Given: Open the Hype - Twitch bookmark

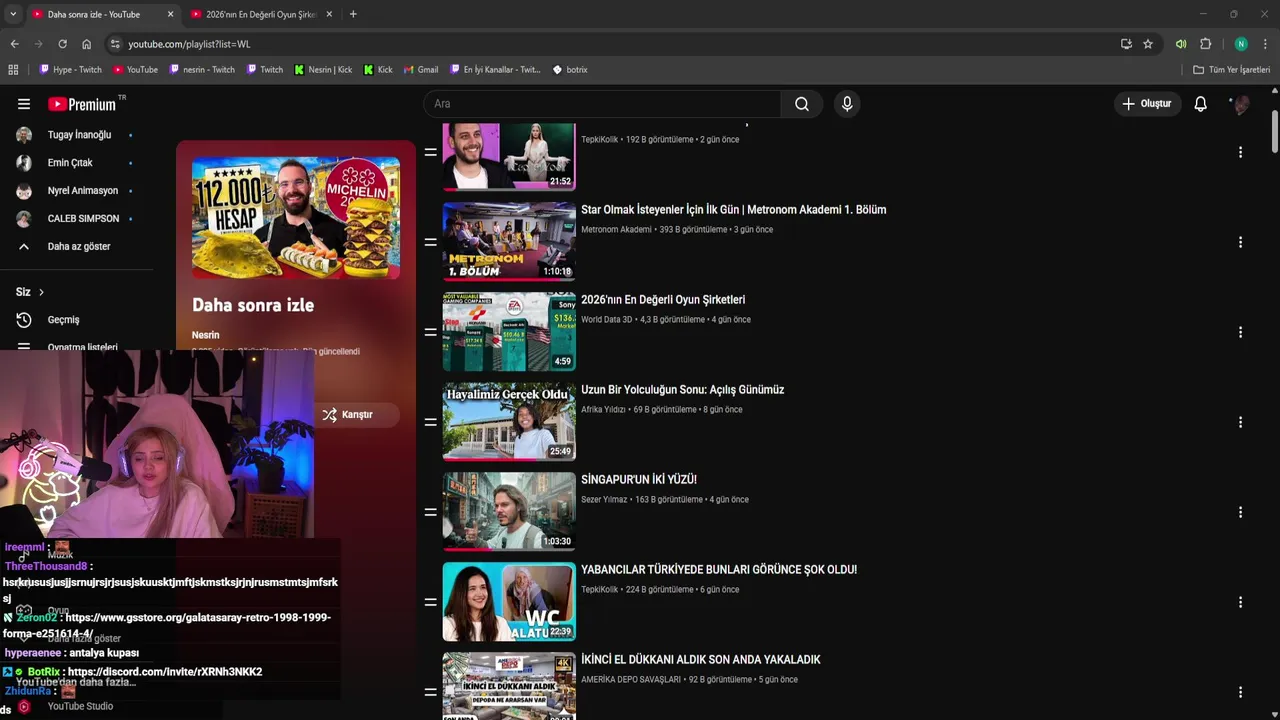Looking at the screenshot, I should 70,70.
